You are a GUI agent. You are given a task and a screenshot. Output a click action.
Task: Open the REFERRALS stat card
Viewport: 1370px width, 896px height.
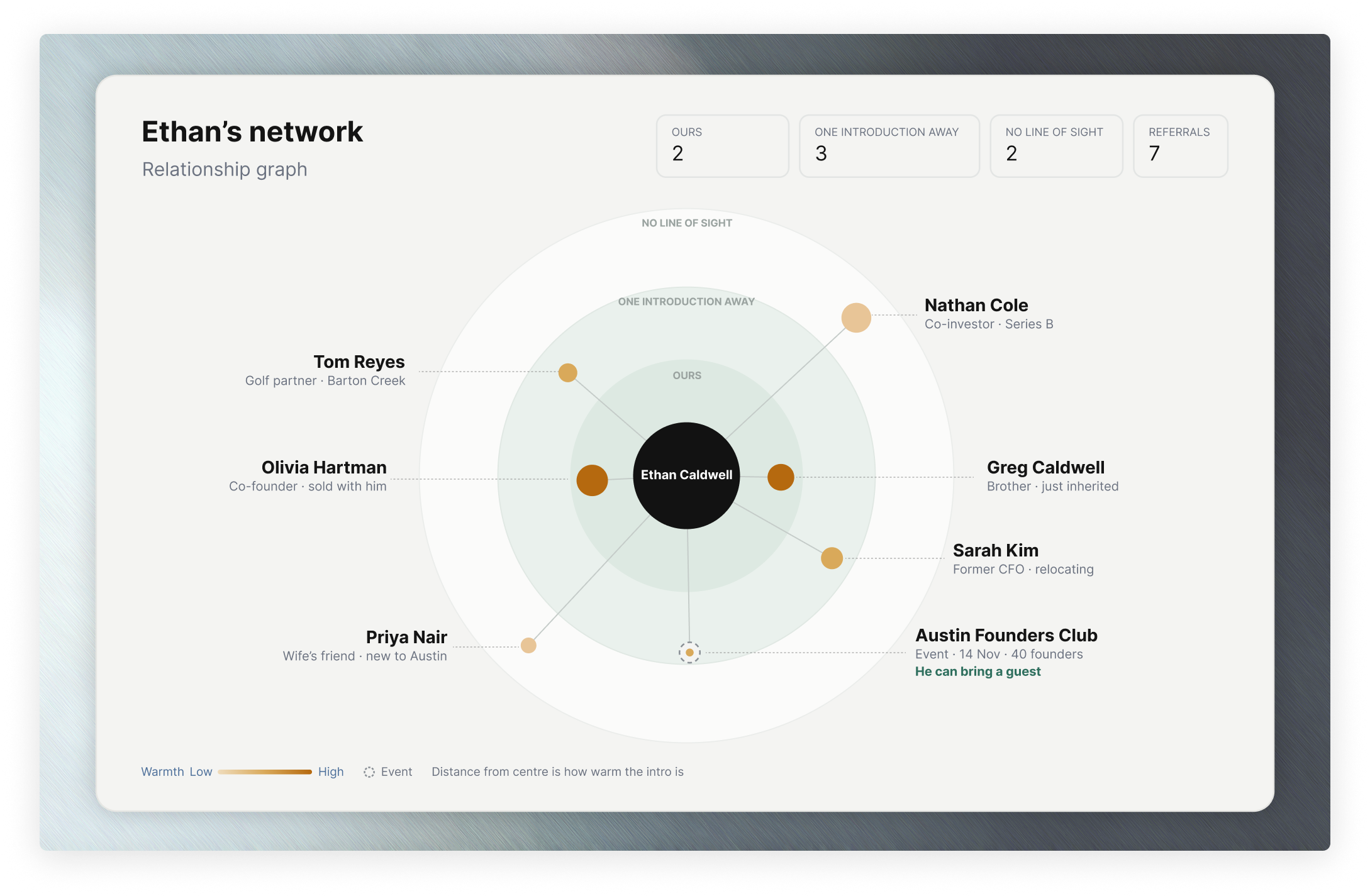1180,146
